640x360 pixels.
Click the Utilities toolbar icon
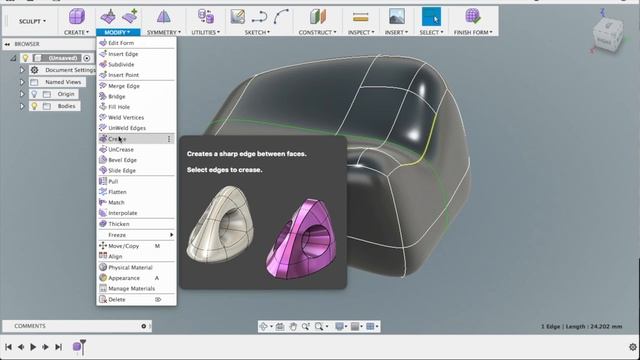[x=206, y=17]
